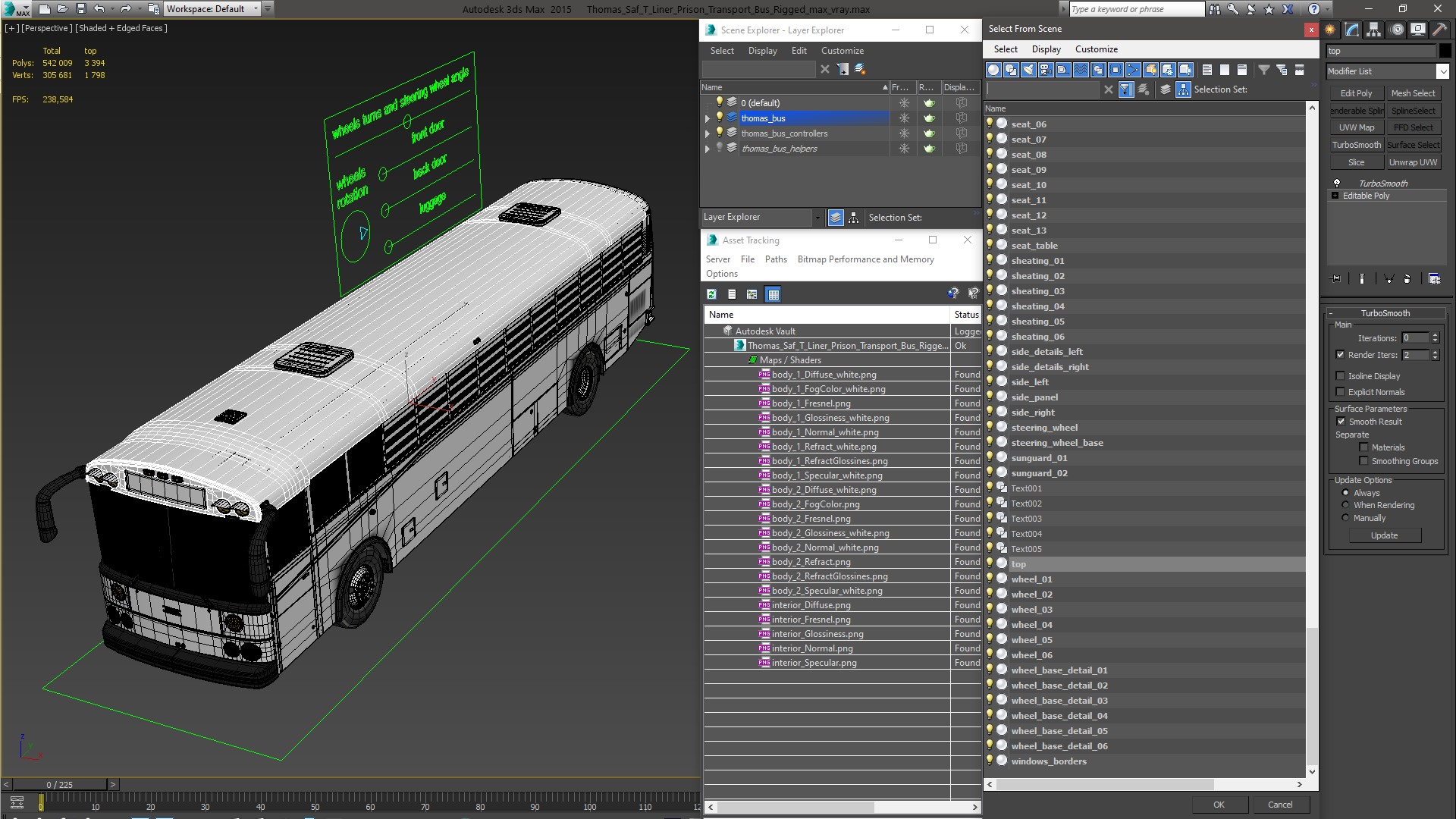Open the Workspace: Default dropdown
The width and height of the screenshot is (1456, 819).
tap(212, 9)
